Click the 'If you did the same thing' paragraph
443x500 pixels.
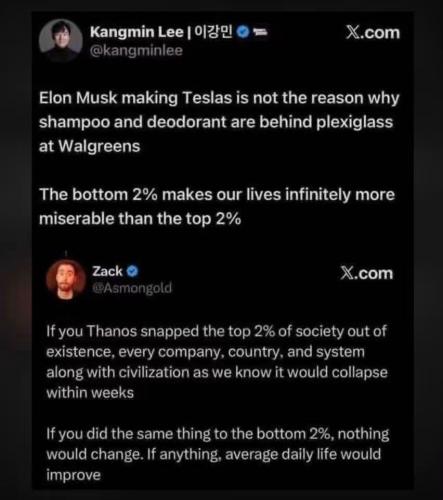pyautogui.click(x=218, y=454)
